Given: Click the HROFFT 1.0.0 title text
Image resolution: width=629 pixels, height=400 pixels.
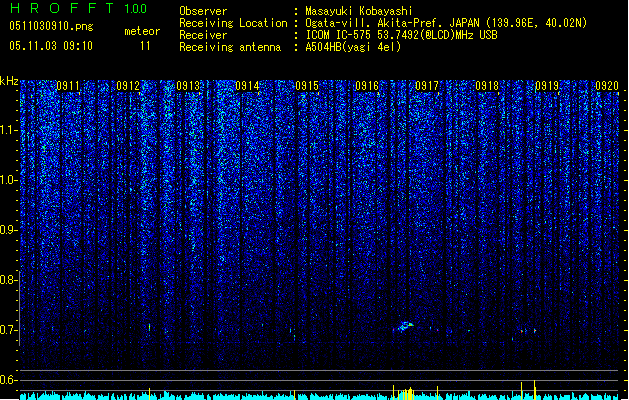Looking at the screenshot, I should [79, 8].
